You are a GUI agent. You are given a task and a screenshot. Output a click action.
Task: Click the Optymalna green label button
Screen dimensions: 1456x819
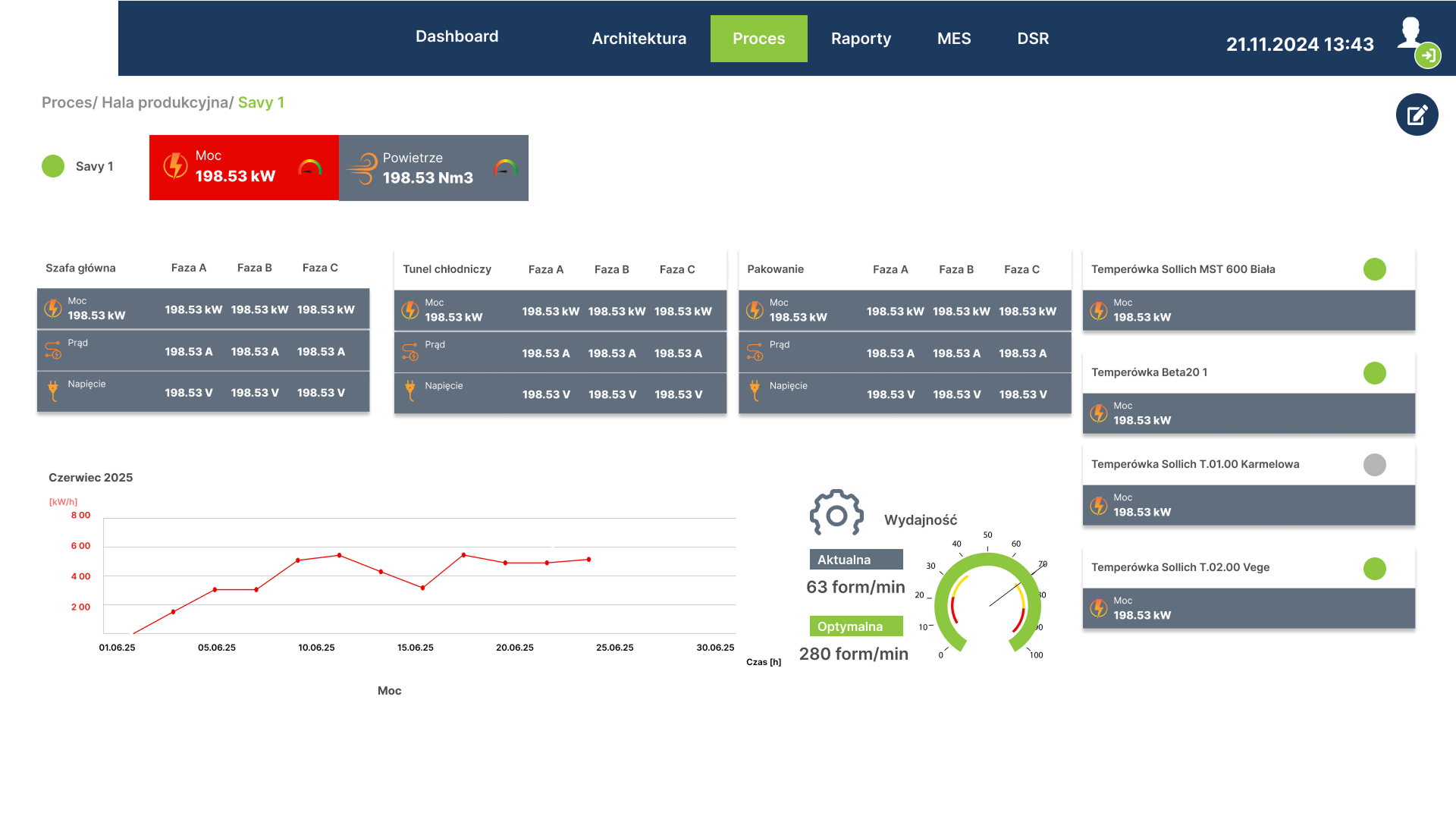pos(855,626)
